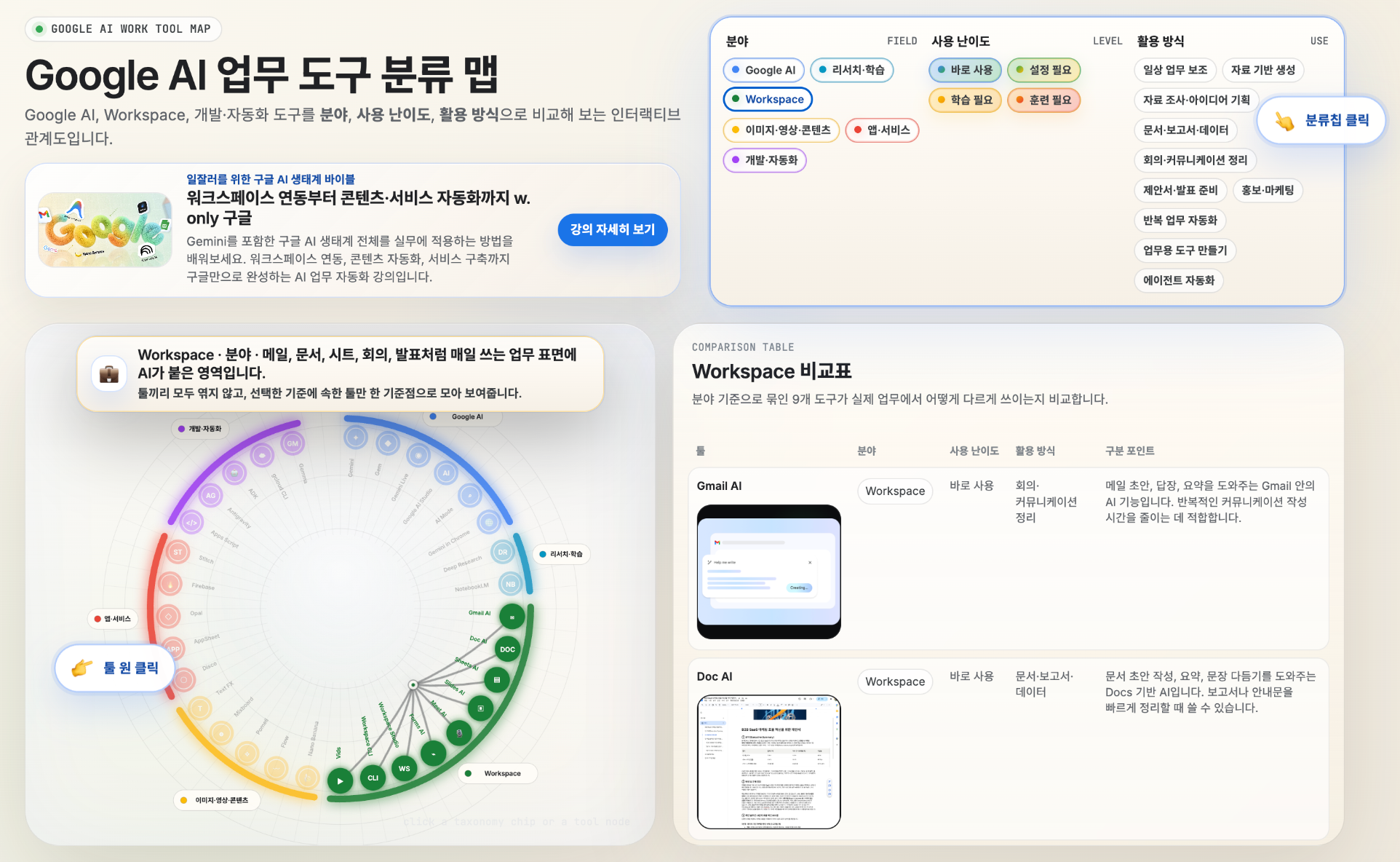Toggle the Google AI field chip
The width and height of the screenshot is (1400, 862).
pyautogui.click(x=763, y=70)
